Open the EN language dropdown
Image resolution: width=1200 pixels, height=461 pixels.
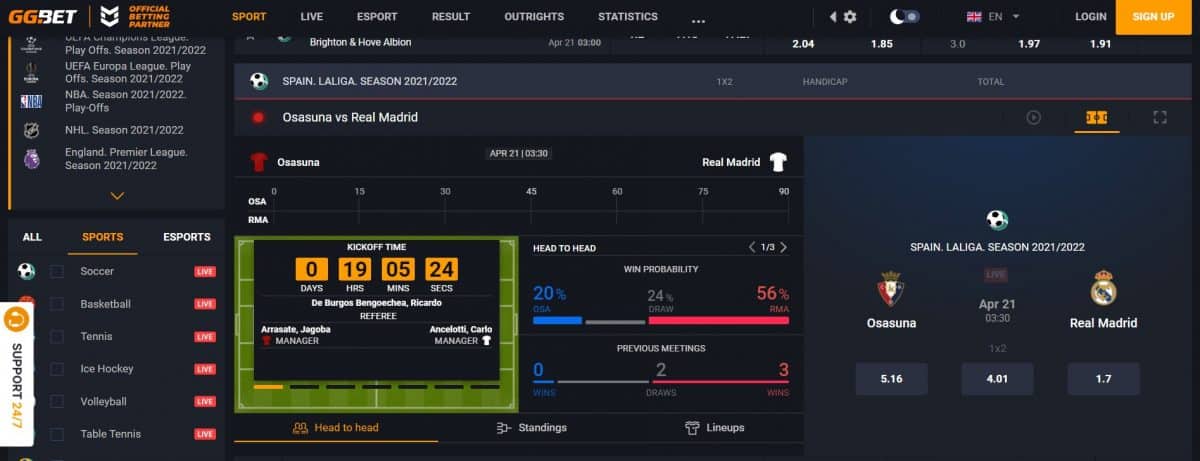(993, 17)
